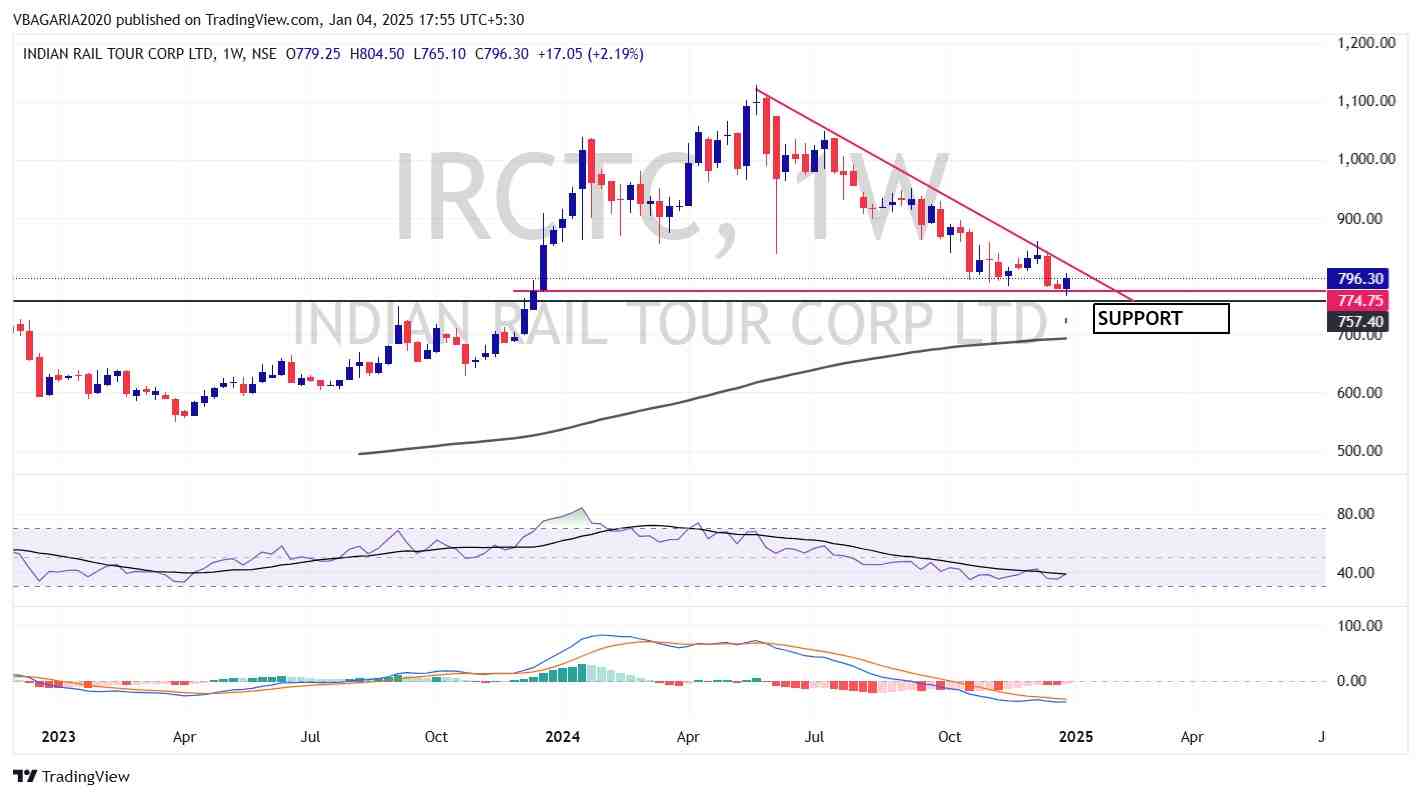Click the 40.00 RSI axis label
1421x798 pixels.
pos(1357,573)
